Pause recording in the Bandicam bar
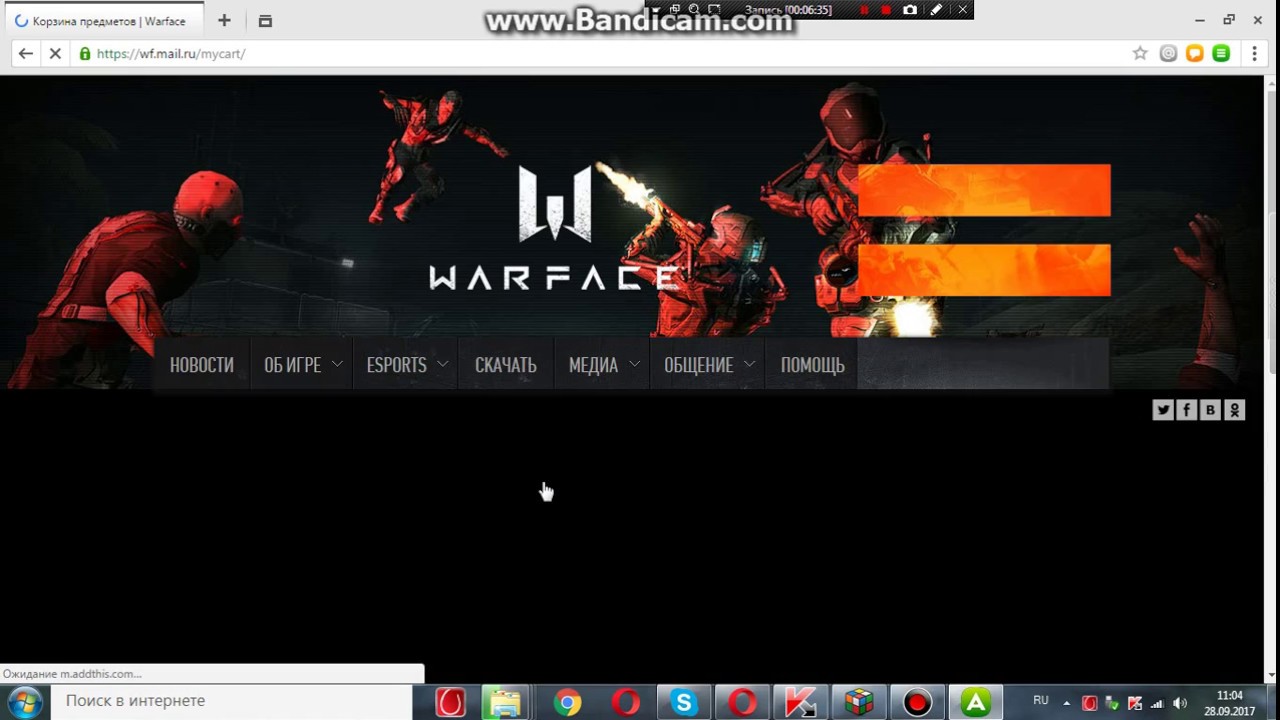Screen dimensions: 1280x720 tap(865, 10)
